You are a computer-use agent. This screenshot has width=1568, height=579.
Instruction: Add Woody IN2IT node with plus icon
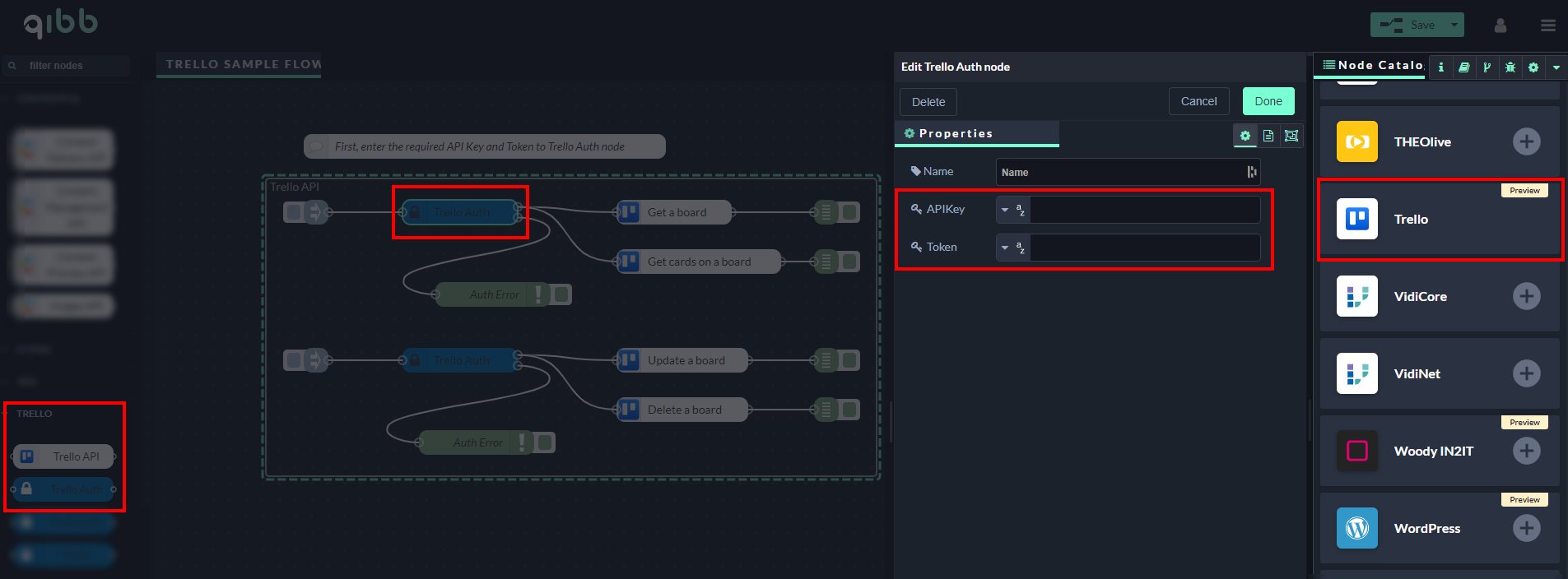pyautogui.click(x=1526, y=451)
